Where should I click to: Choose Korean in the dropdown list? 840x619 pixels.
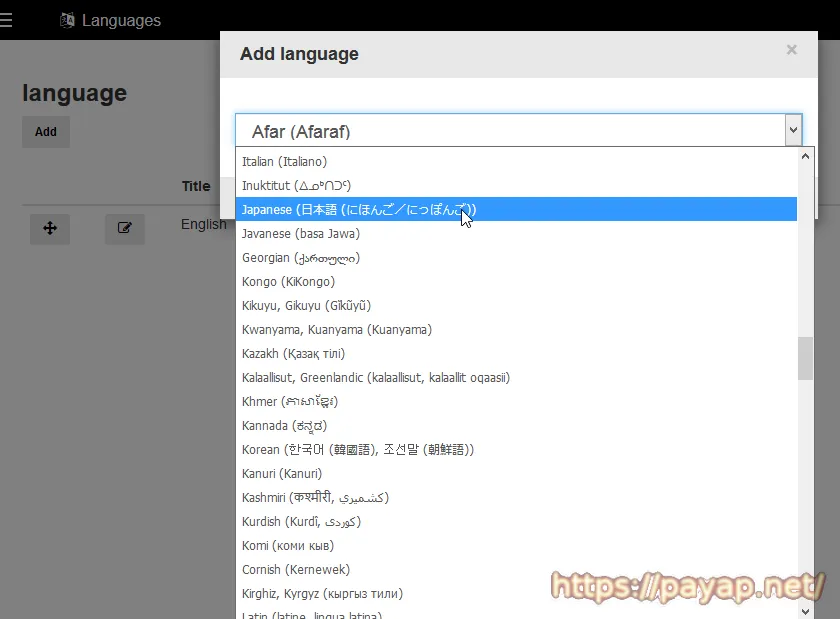click(357, 450)
